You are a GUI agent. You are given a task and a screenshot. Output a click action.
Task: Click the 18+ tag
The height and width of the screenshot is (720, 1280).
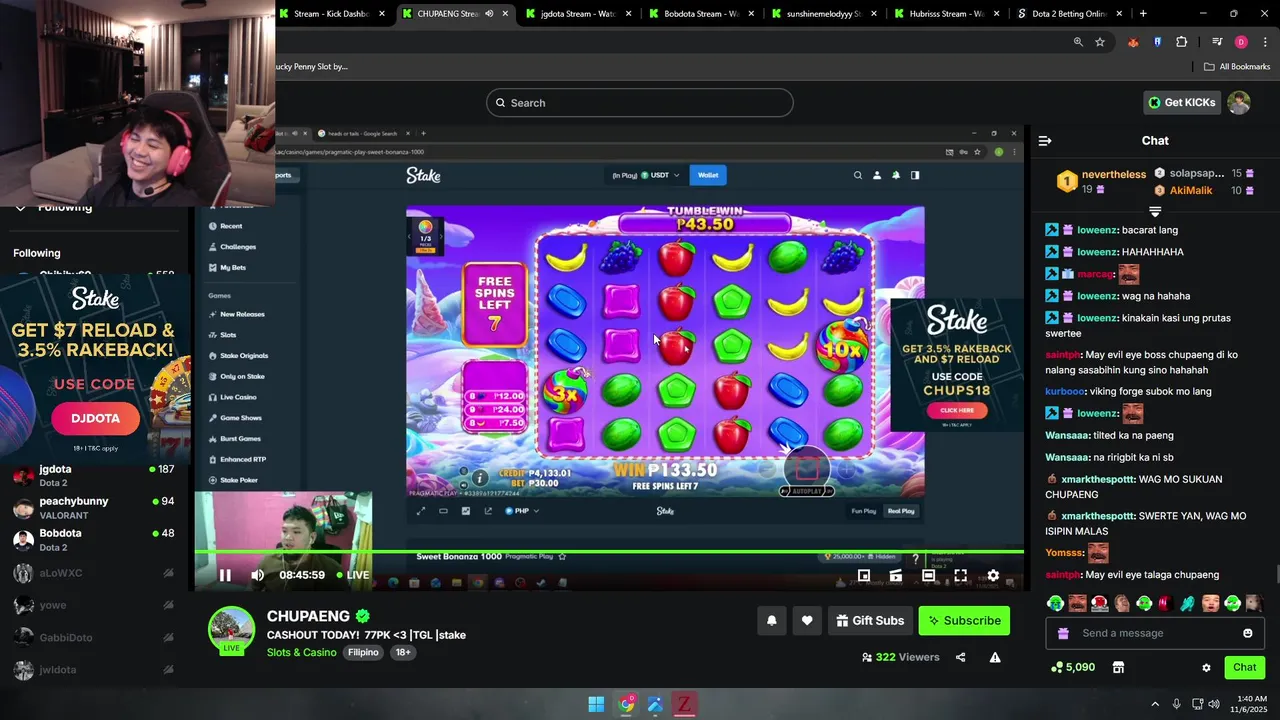coord(403,652)
